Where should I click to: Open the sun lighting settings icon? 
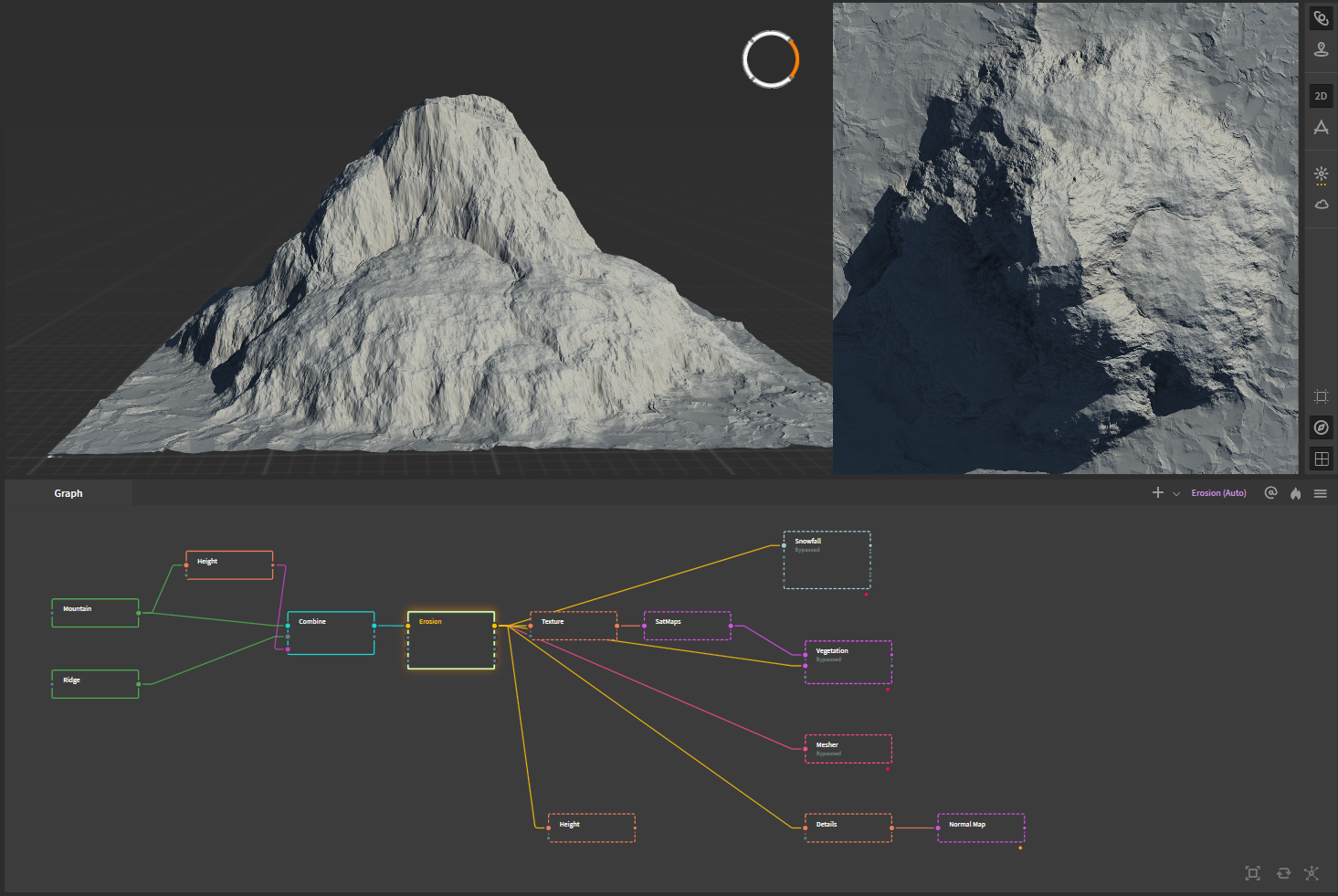(1321, 174)
